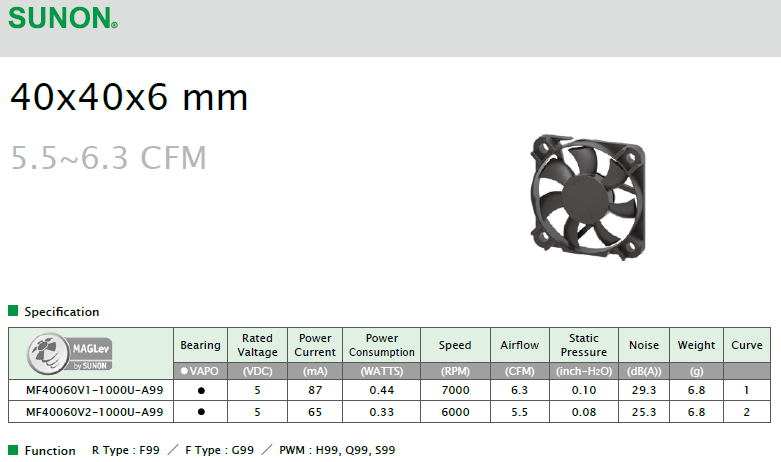Viewport: 781px width, 462px height.
Task: Click the green Function section marker
Action: point(13,450)
